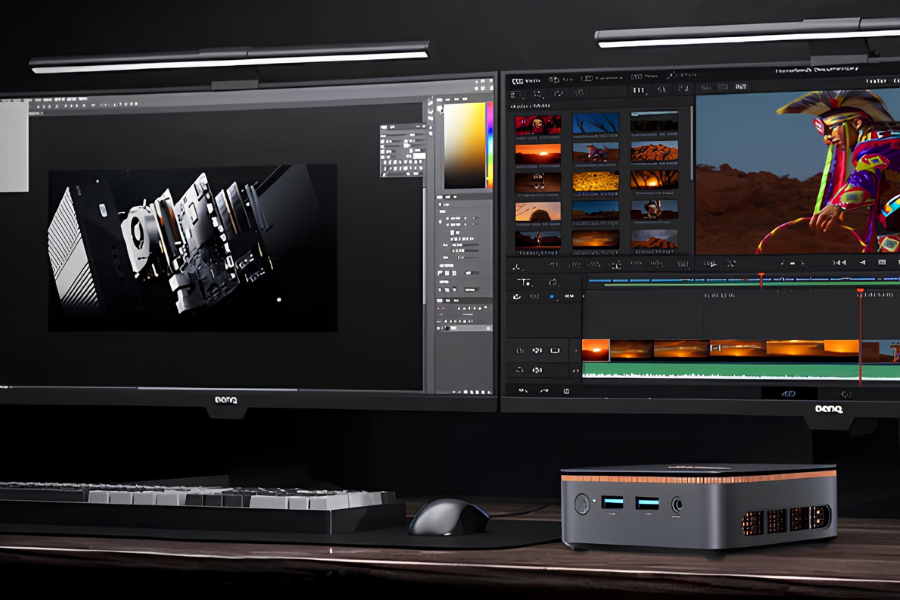The height and width of the screenshot is (600, 900).
Task: Select the green audio waveform clip
Action: click(x=740, y=371)
